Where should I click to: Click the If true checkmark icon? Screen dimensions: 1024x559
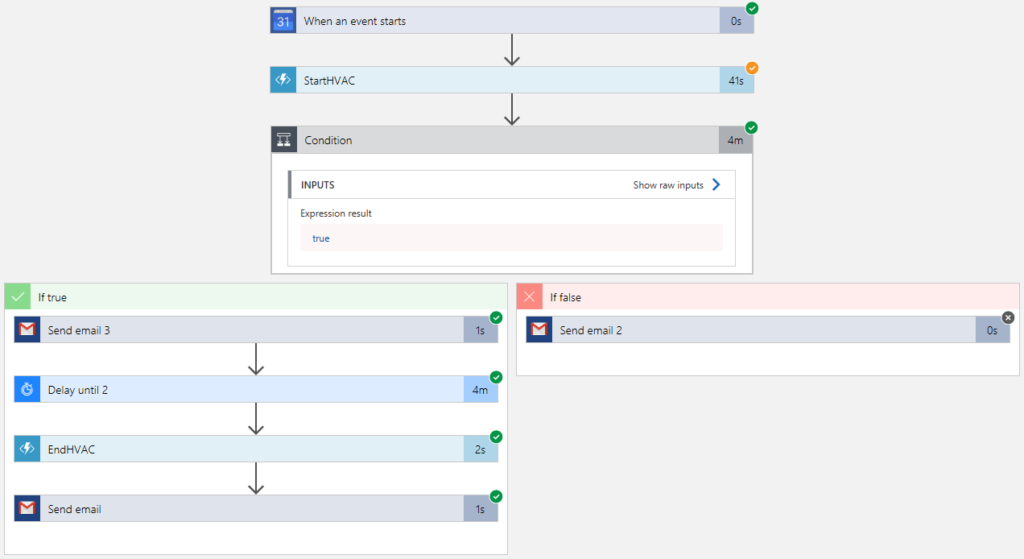(x=18, y=297)
